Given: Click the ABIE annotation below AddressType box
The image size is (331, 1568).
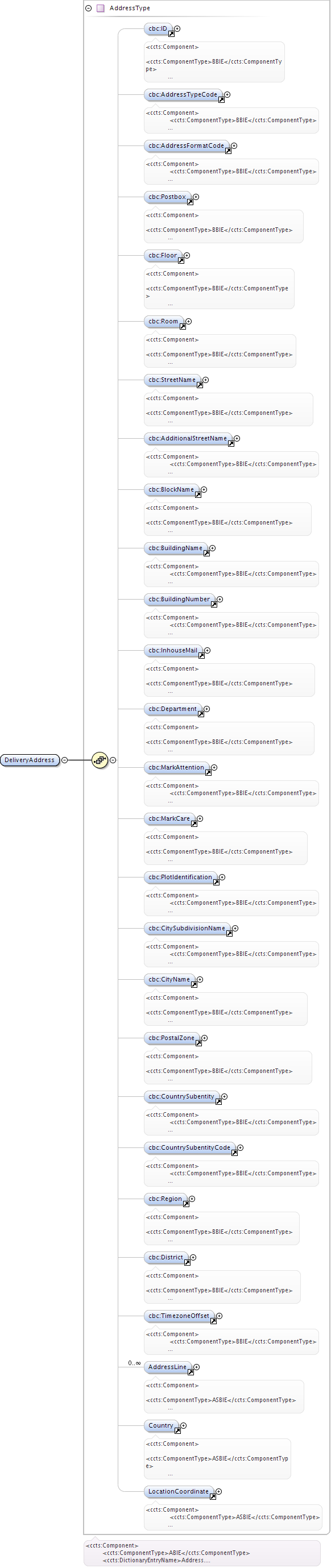Looking at the screenshot, I should coord(202,1553).
